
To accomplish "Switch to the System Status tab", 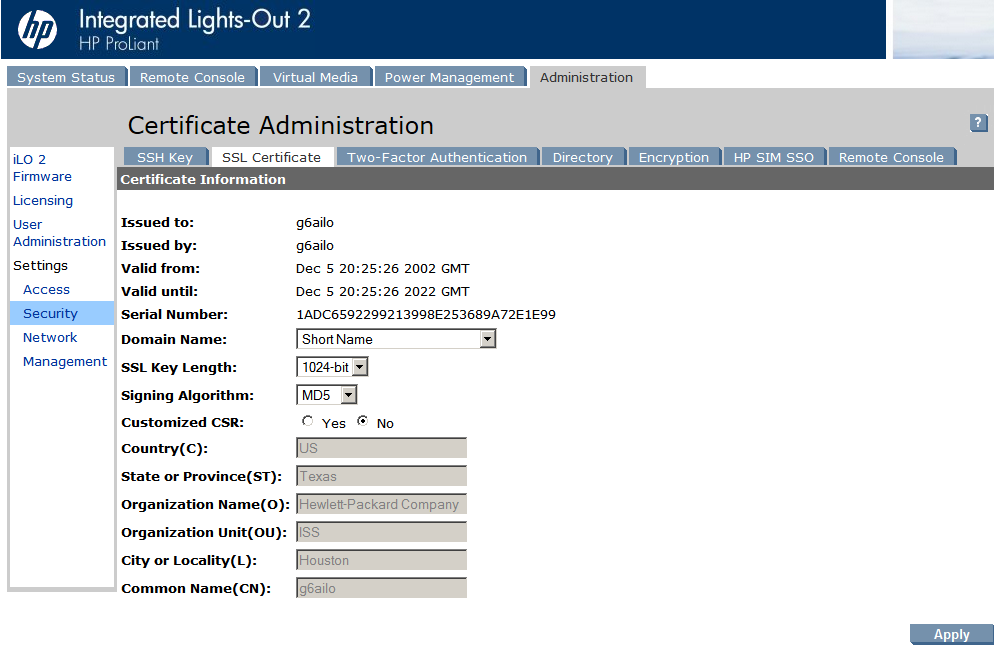I will (67, 77).
